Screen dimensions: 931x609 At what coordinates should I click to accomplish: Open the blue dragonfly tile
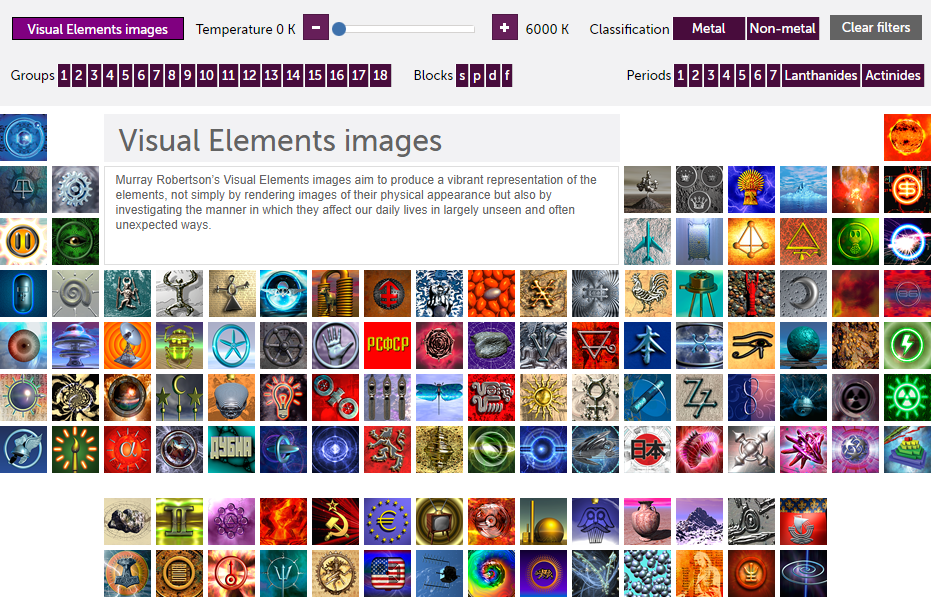click(439, 397)
